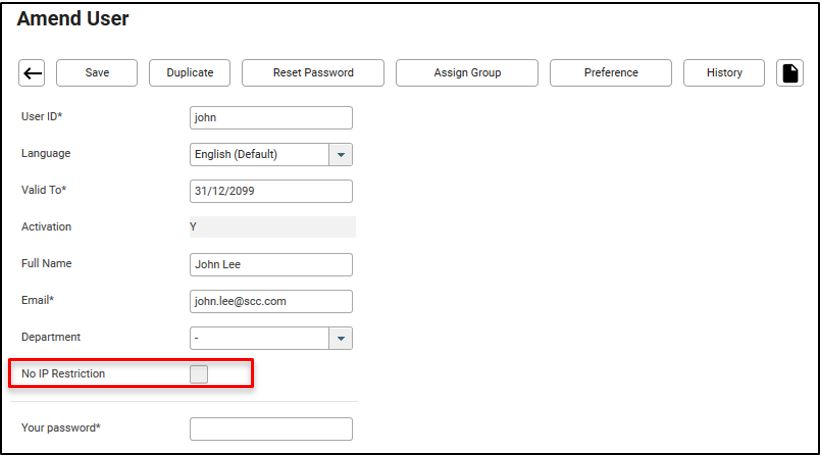Viewport: 821px width, 457px height.
Task: Expand the Language dropdown arrow
Action: (x=341, y=155)
